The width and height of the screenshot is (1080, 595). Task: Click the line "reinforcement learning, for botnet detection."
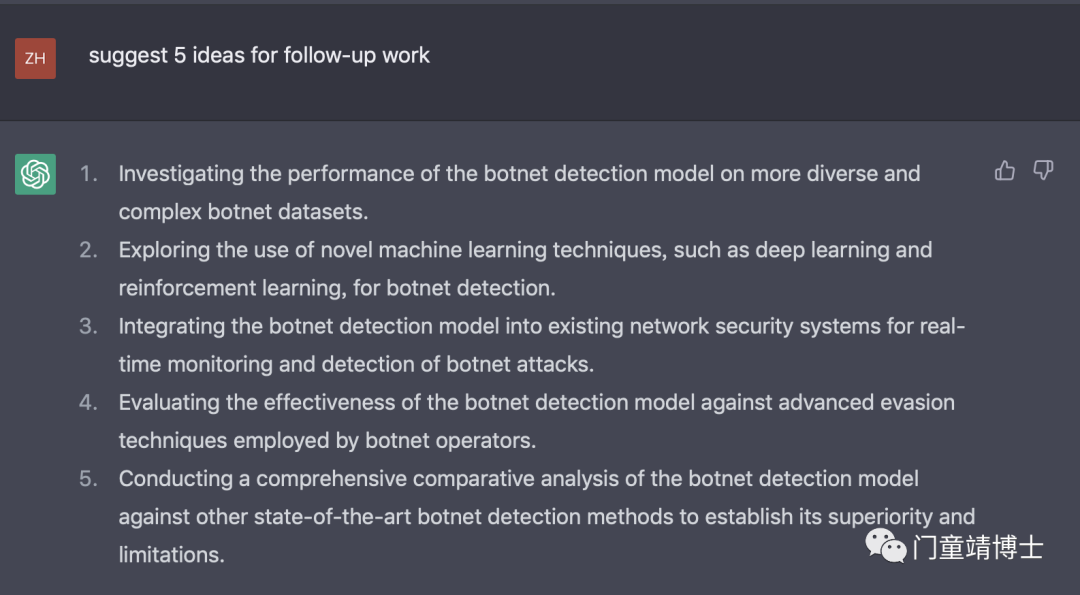(337, 288)
